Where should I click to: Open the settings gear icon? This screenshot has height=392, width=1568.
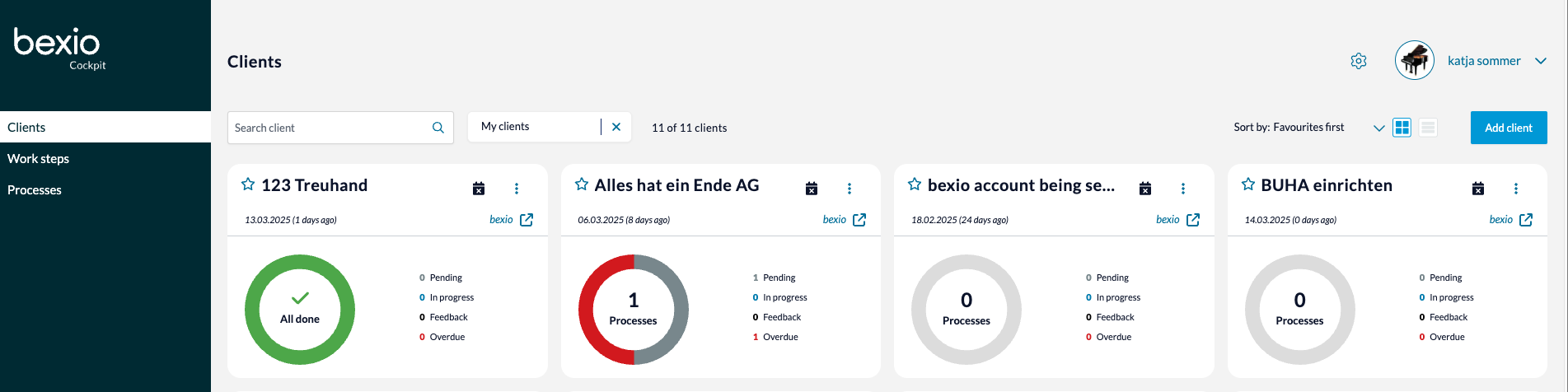pos(1359,61)
